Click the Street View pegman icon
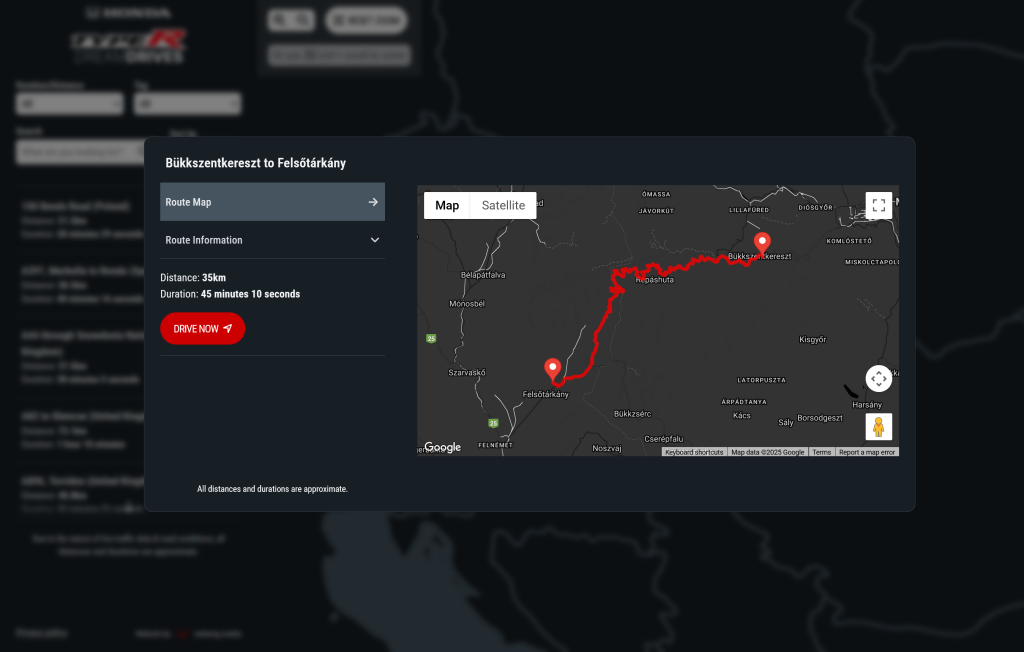 point(878,427)
